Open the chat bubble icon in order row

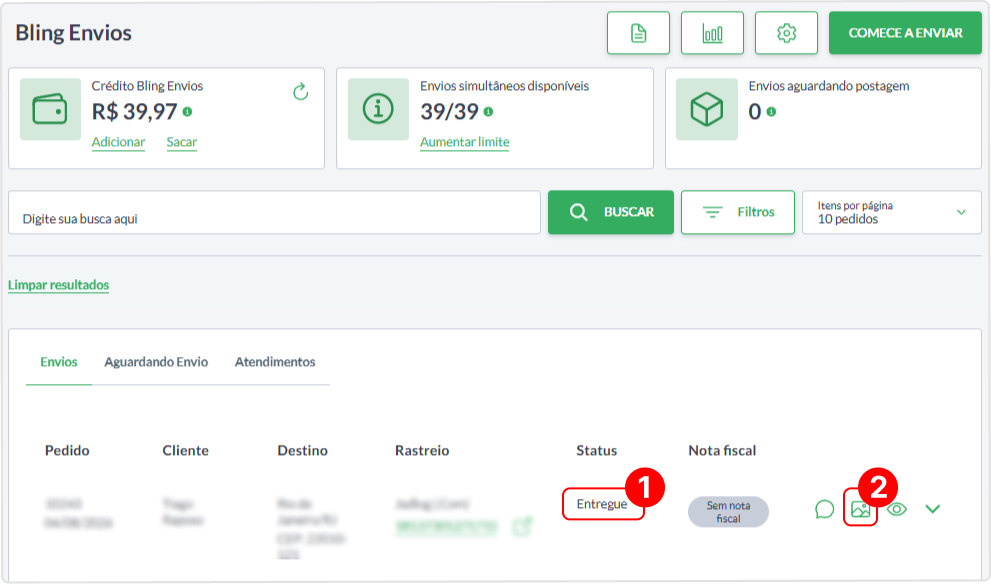824,509
